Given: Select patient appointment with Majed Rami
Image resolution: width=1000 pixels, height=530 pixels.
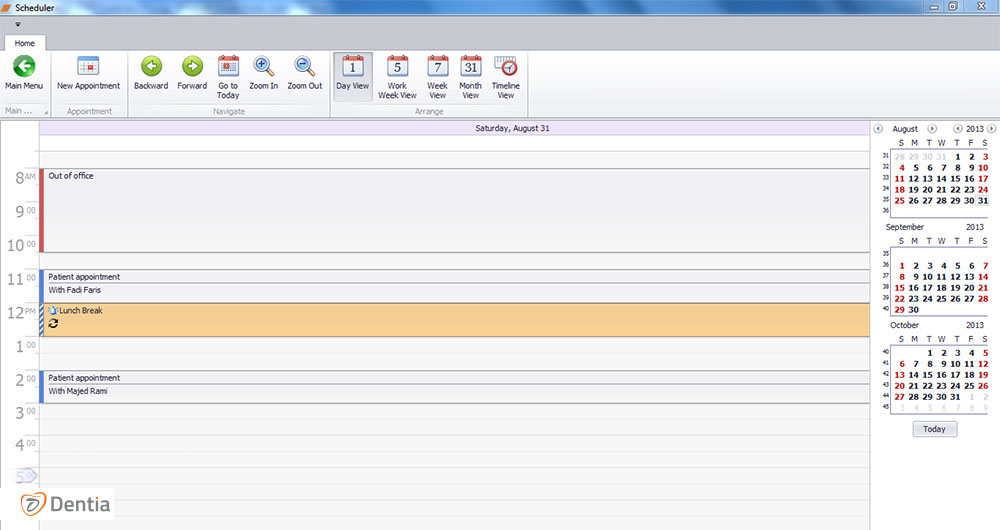Looking at the screenshot, I should click(x=450, y=386).
